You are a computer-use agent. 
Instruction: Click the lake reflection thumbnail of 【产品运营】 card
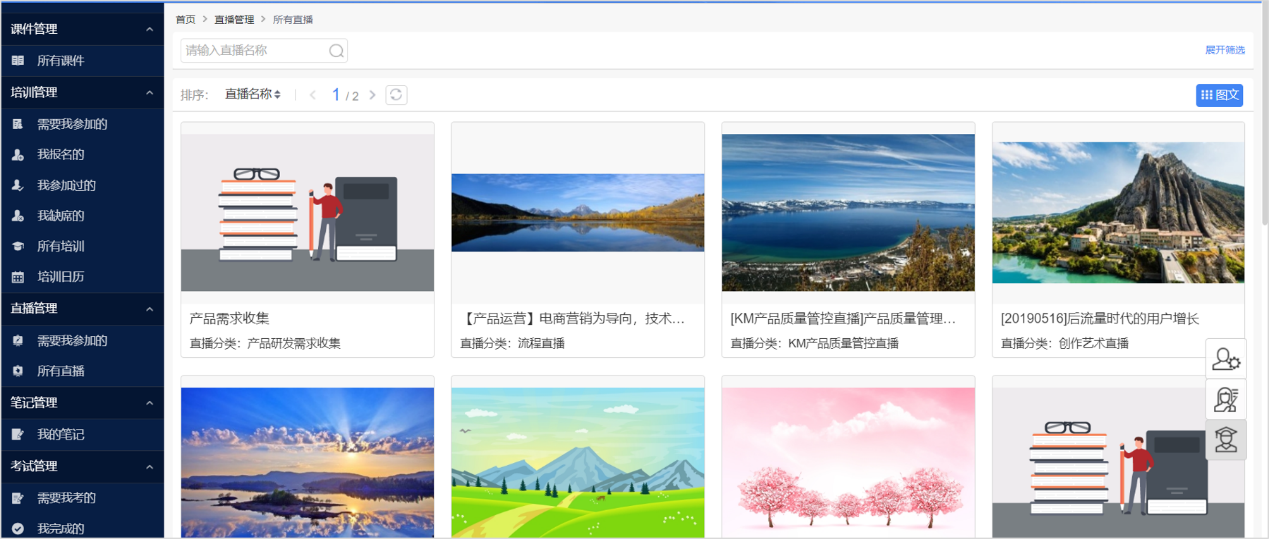coord(578,213)
